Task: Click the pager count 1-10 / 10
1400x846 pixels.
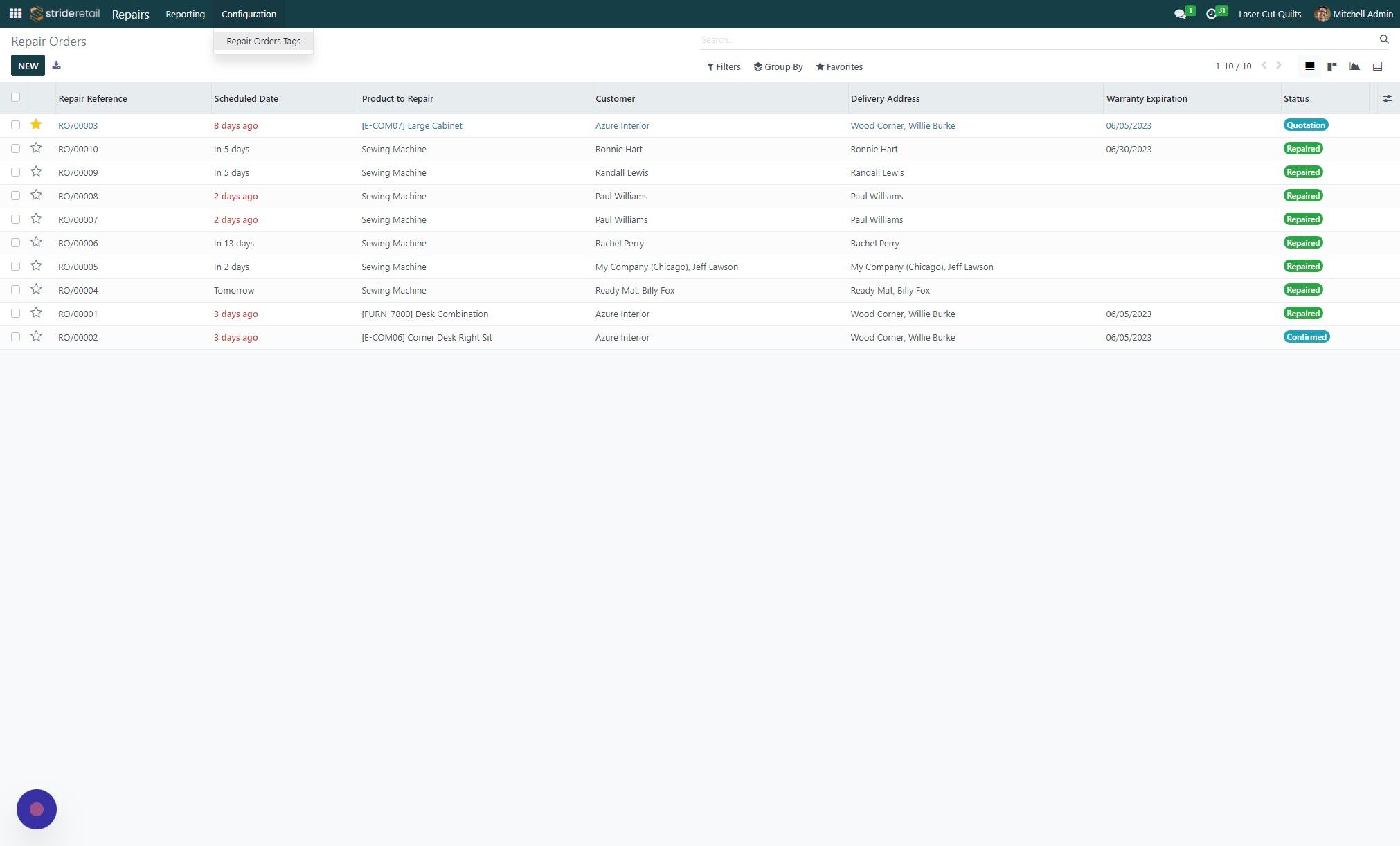Action: [1233, 66]
